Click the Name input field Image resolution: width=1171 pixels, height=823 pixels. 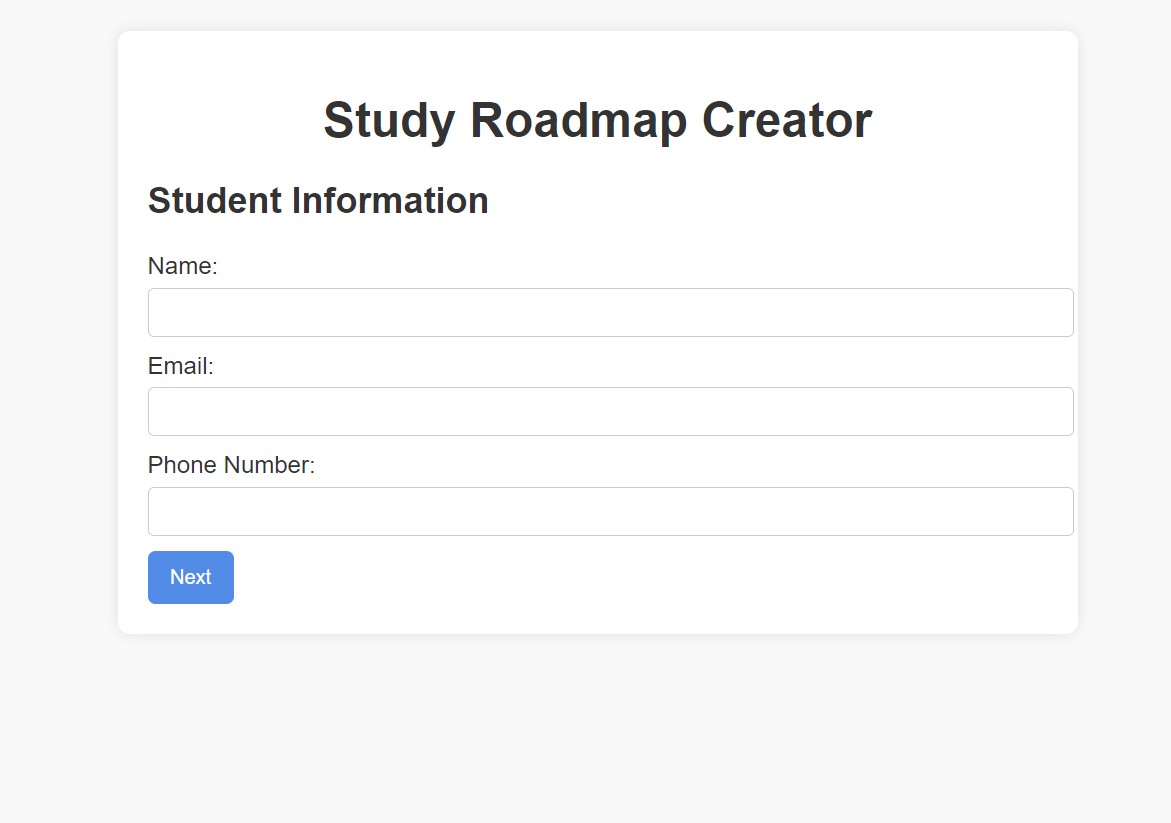point(610,312)
